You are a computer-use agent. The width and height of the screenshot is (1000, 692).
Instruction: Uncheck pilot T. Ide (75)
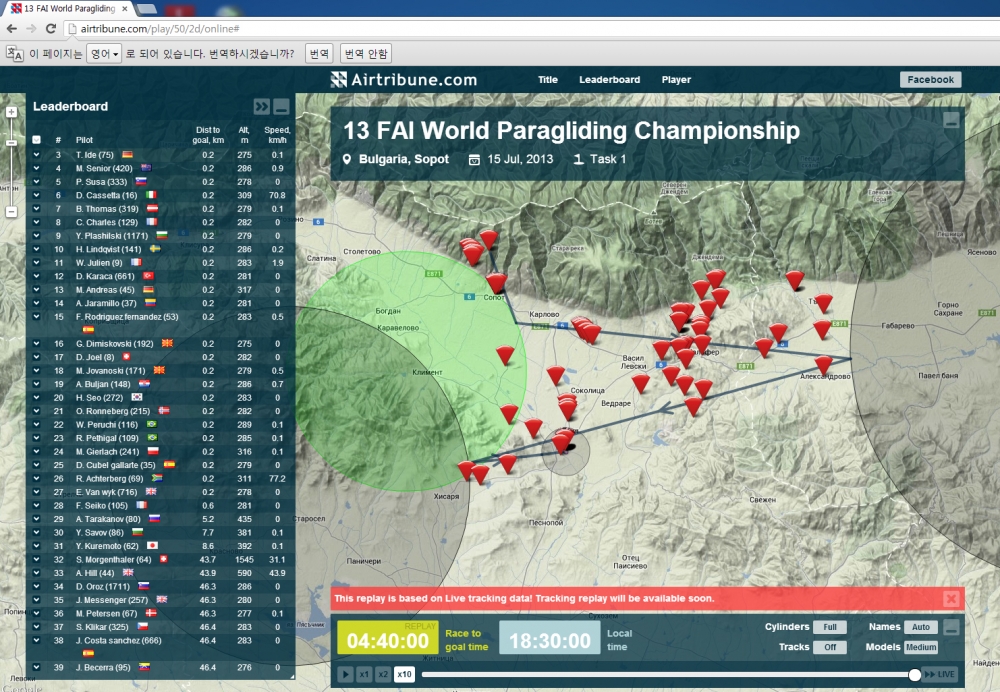(x=36, y=155)
